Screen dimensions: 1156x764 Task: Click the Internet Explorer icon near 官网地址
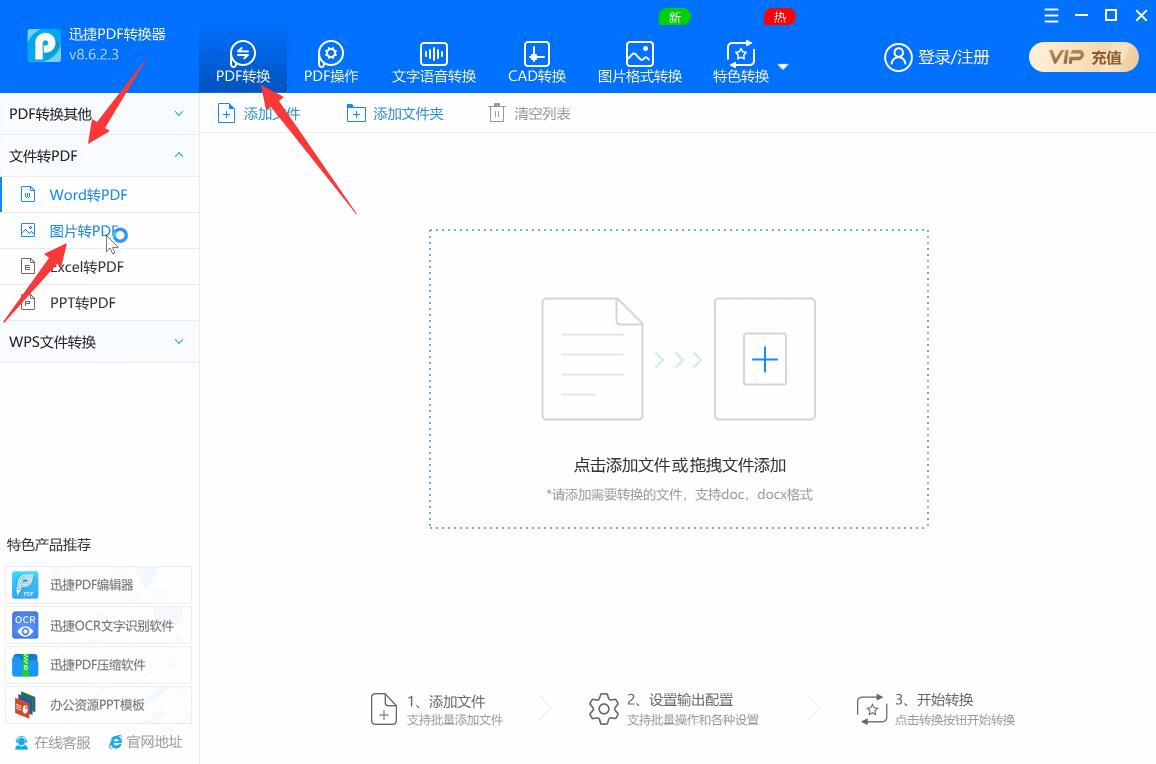pos(116,742)
